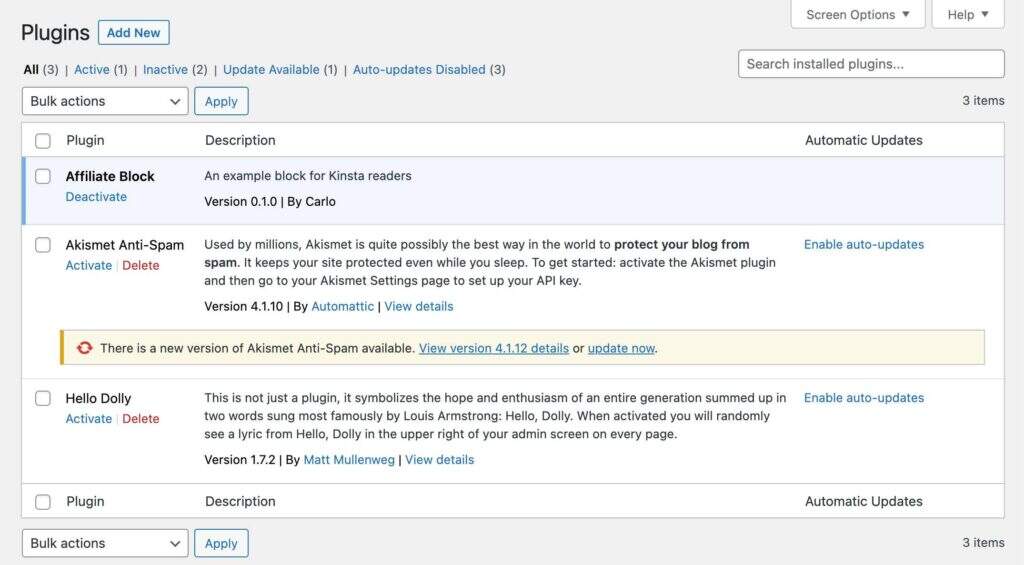Open the bottom Bulk actions dropdown
Screen dimensions: 1024x565
tap(105, 543)
